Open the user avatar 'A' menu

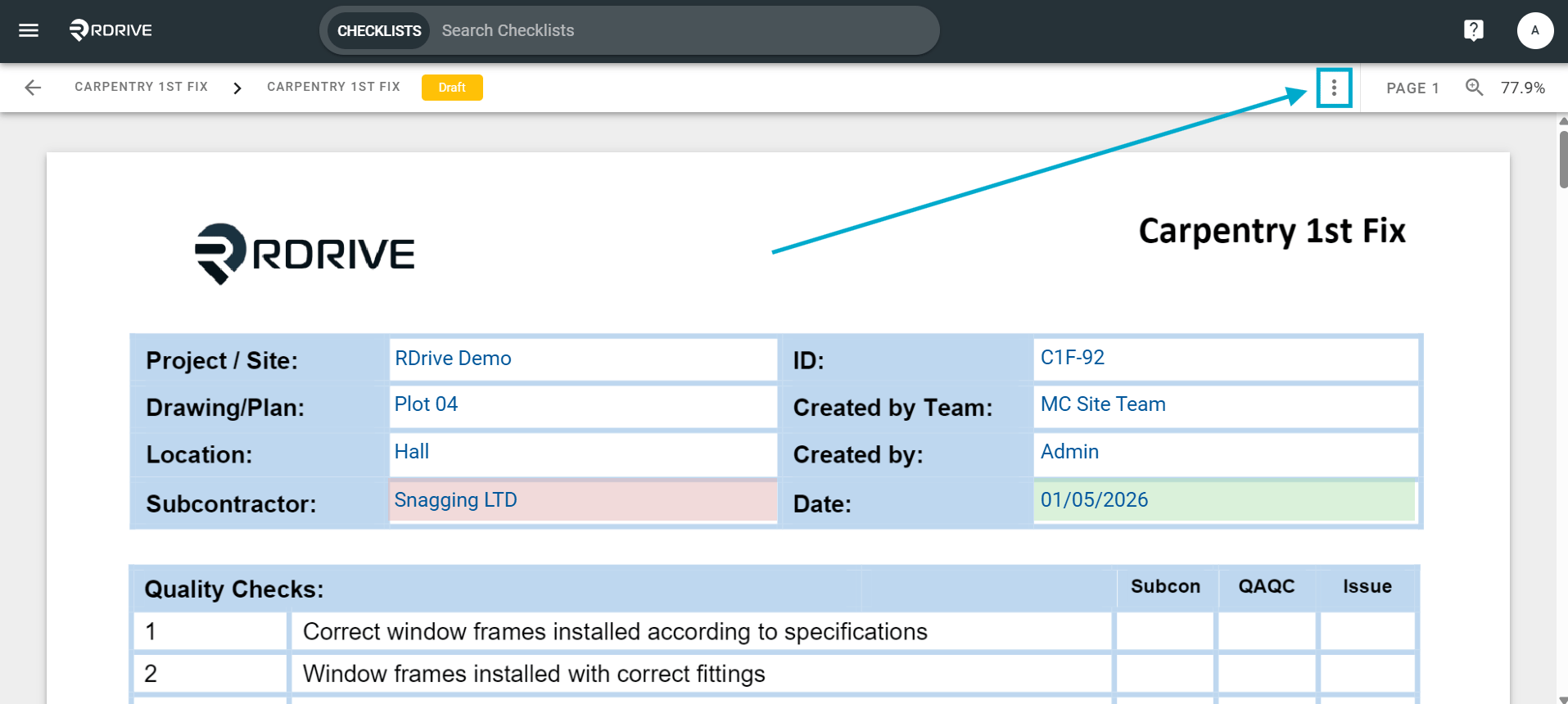[1534, 30]
